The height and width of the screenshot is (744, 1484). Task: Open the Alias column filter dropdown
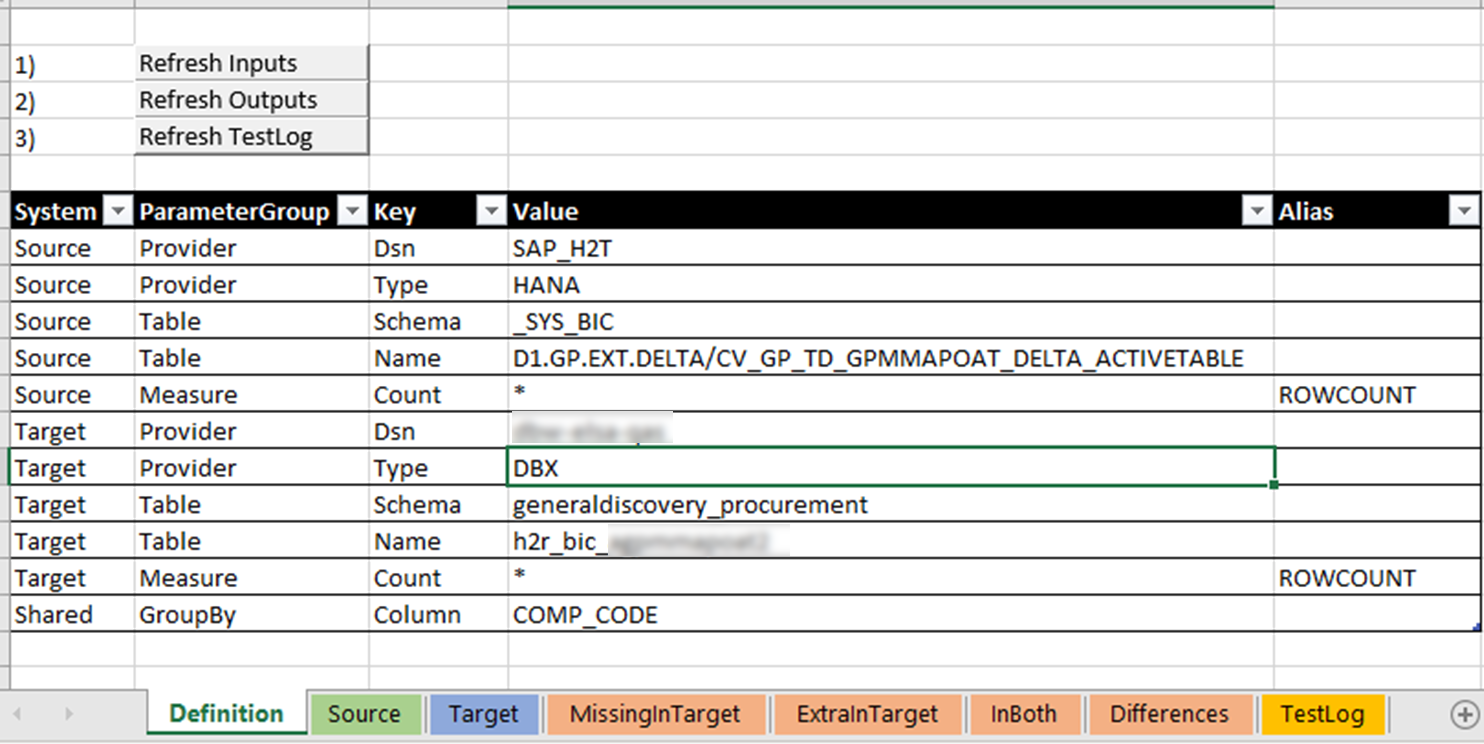tap(1465, 211)
